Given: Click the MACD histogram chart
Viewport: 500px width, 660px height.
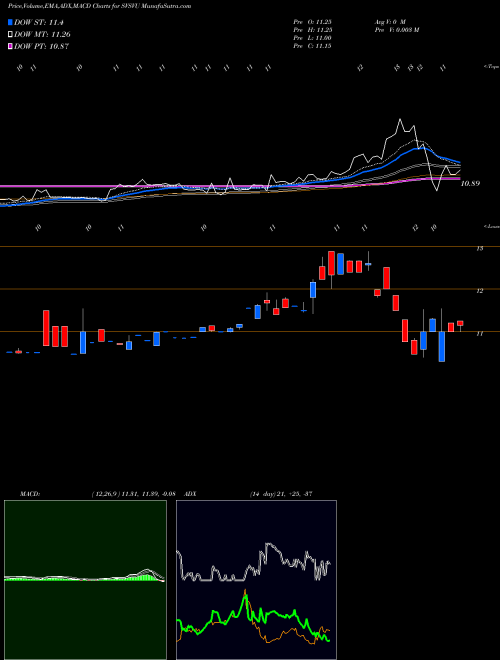Looking at the screenshot, I should pos(85,580).
